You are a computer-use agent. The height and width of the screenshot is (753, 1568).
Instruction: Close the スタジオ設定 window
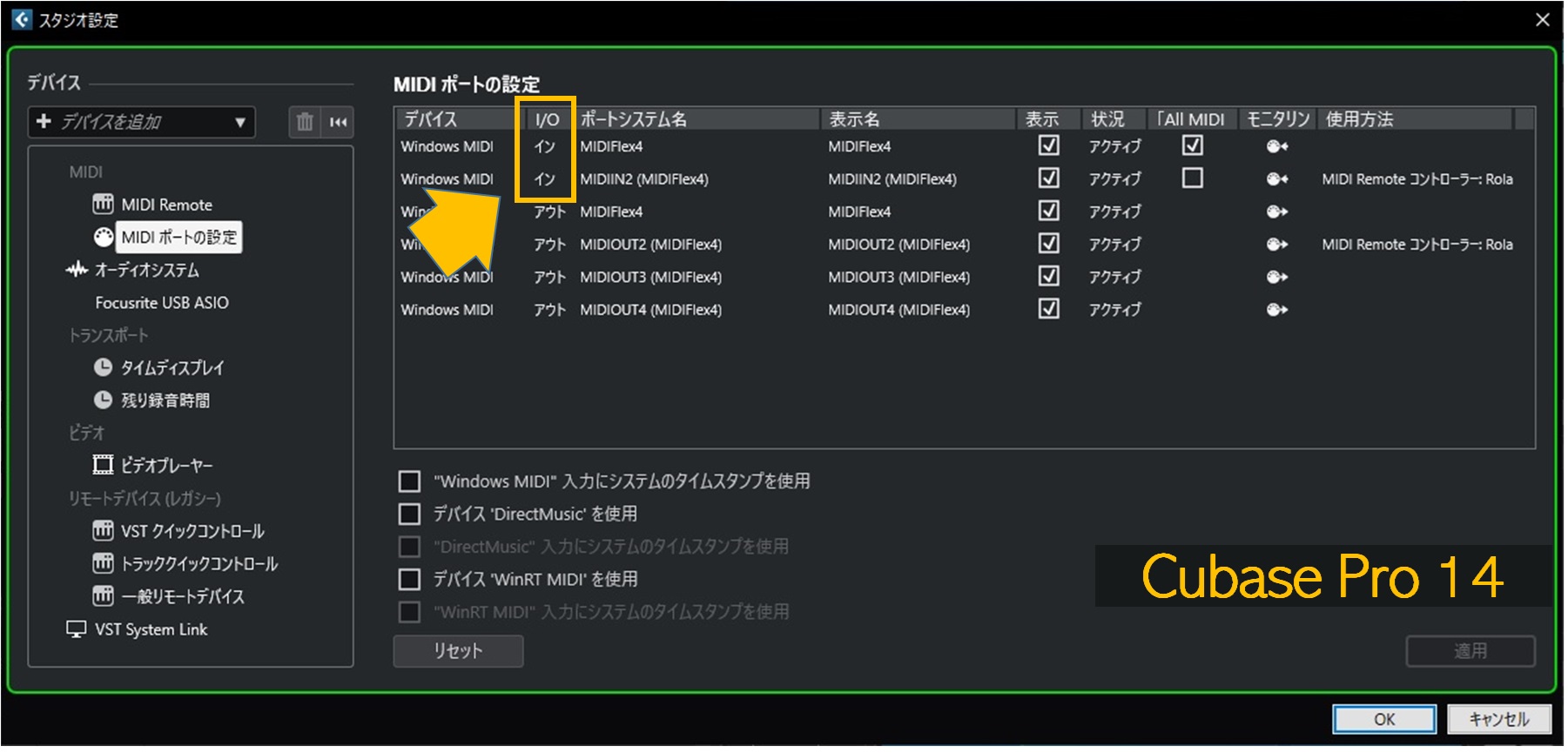(1542, 19)
